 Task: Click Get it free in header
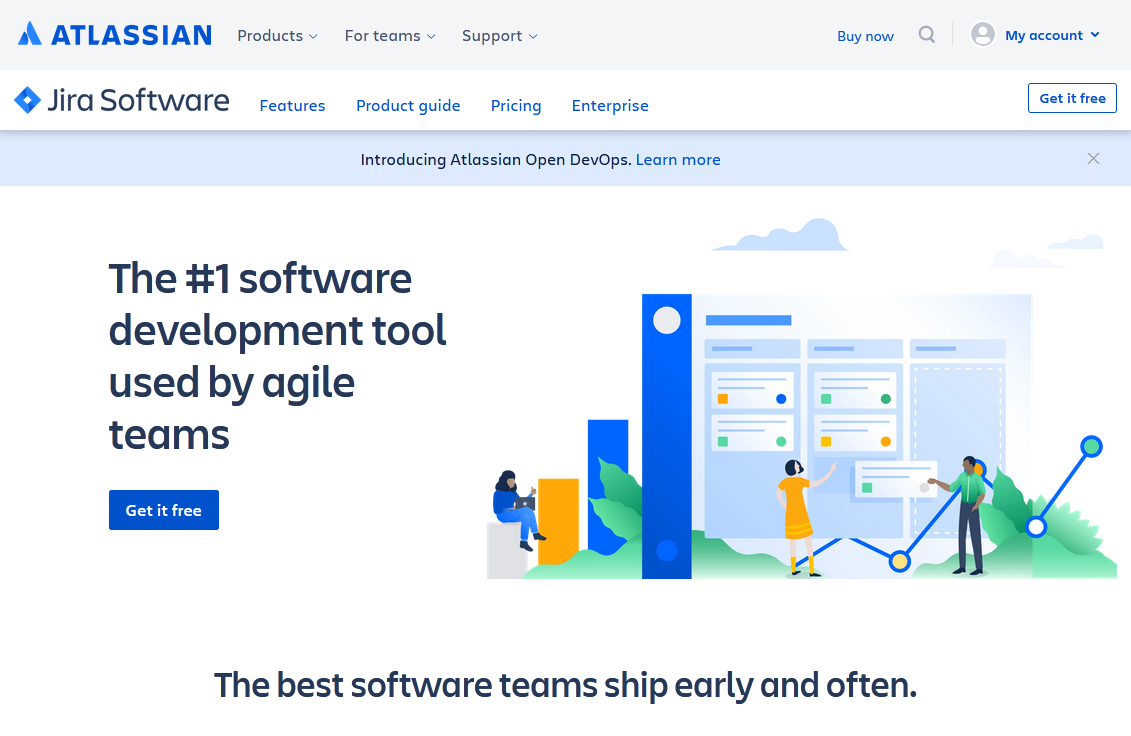(x=1073, y=98)
